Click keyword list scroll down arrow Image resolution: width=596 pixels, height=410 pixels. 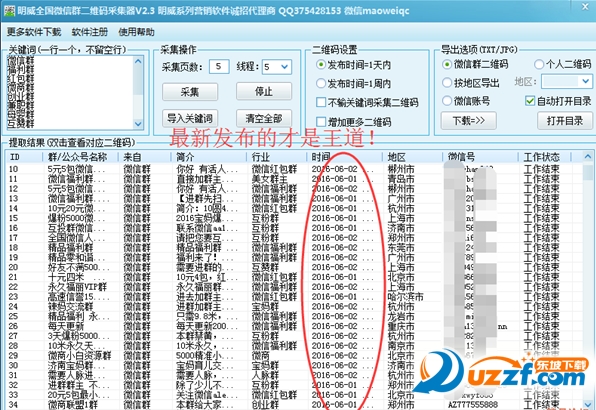[138, 123]
